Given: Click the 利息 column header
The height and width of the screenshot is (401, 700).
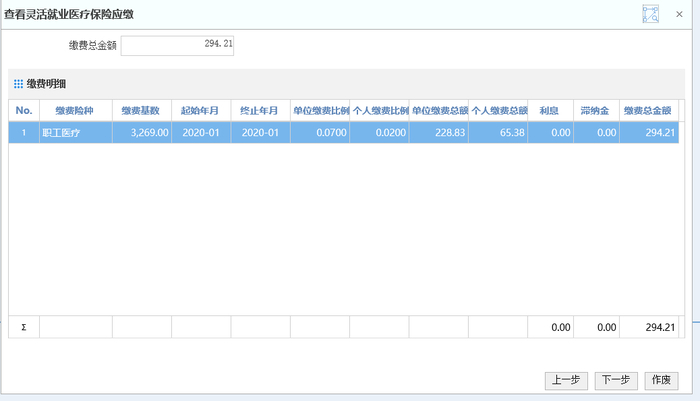Looking at the screenshot, I should tap(549, 109).
